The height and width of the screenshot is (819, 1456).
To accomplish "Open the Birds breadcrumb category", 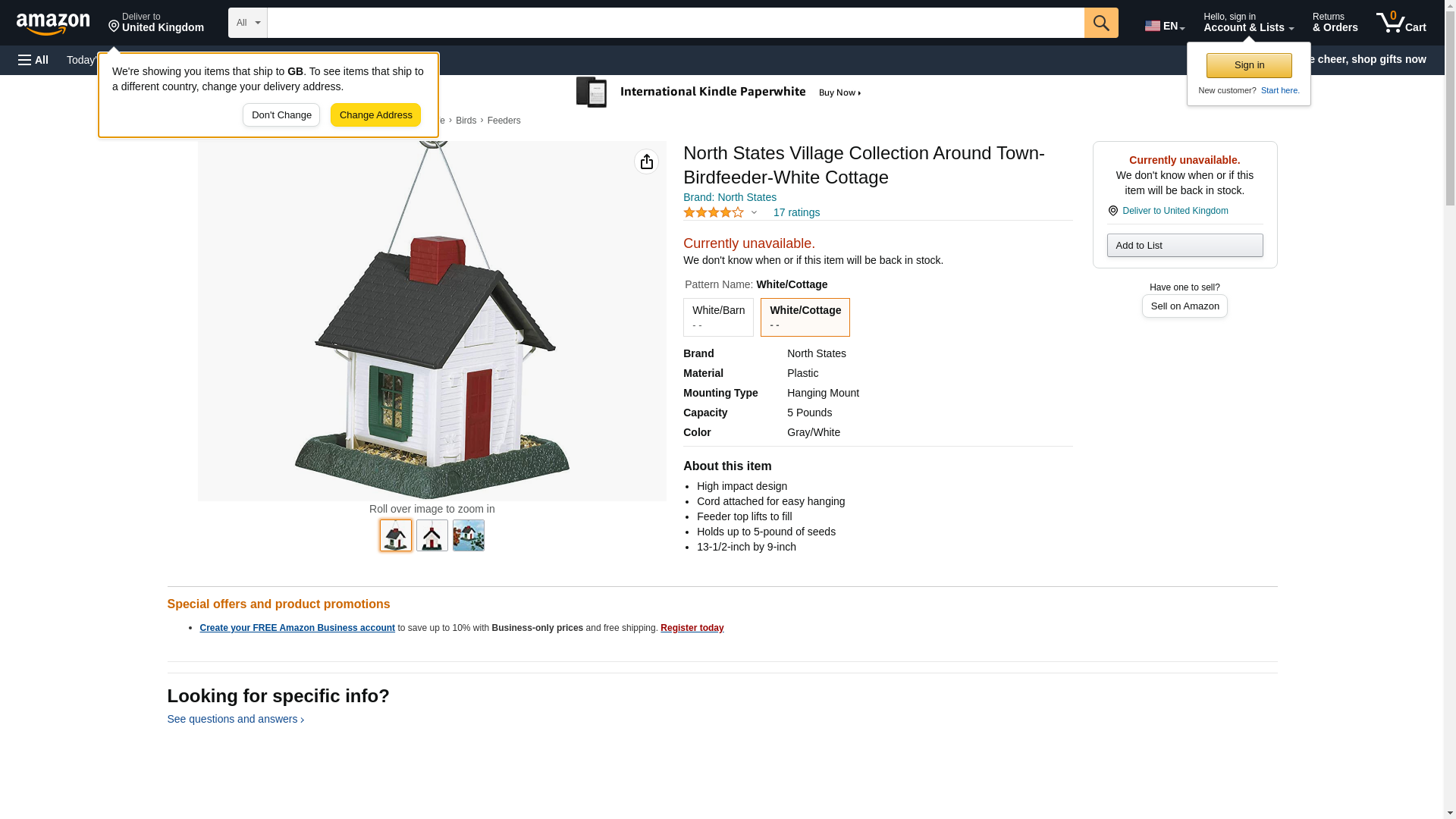I will [466, 121].
